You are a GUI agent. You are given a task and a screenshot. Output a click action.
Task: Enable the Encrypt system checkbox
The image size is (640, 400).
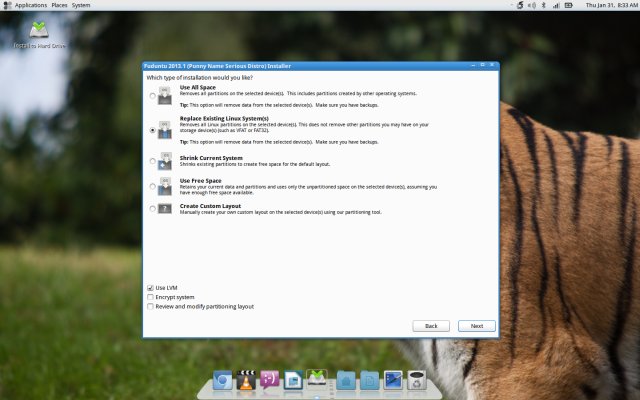click(151, 297)
